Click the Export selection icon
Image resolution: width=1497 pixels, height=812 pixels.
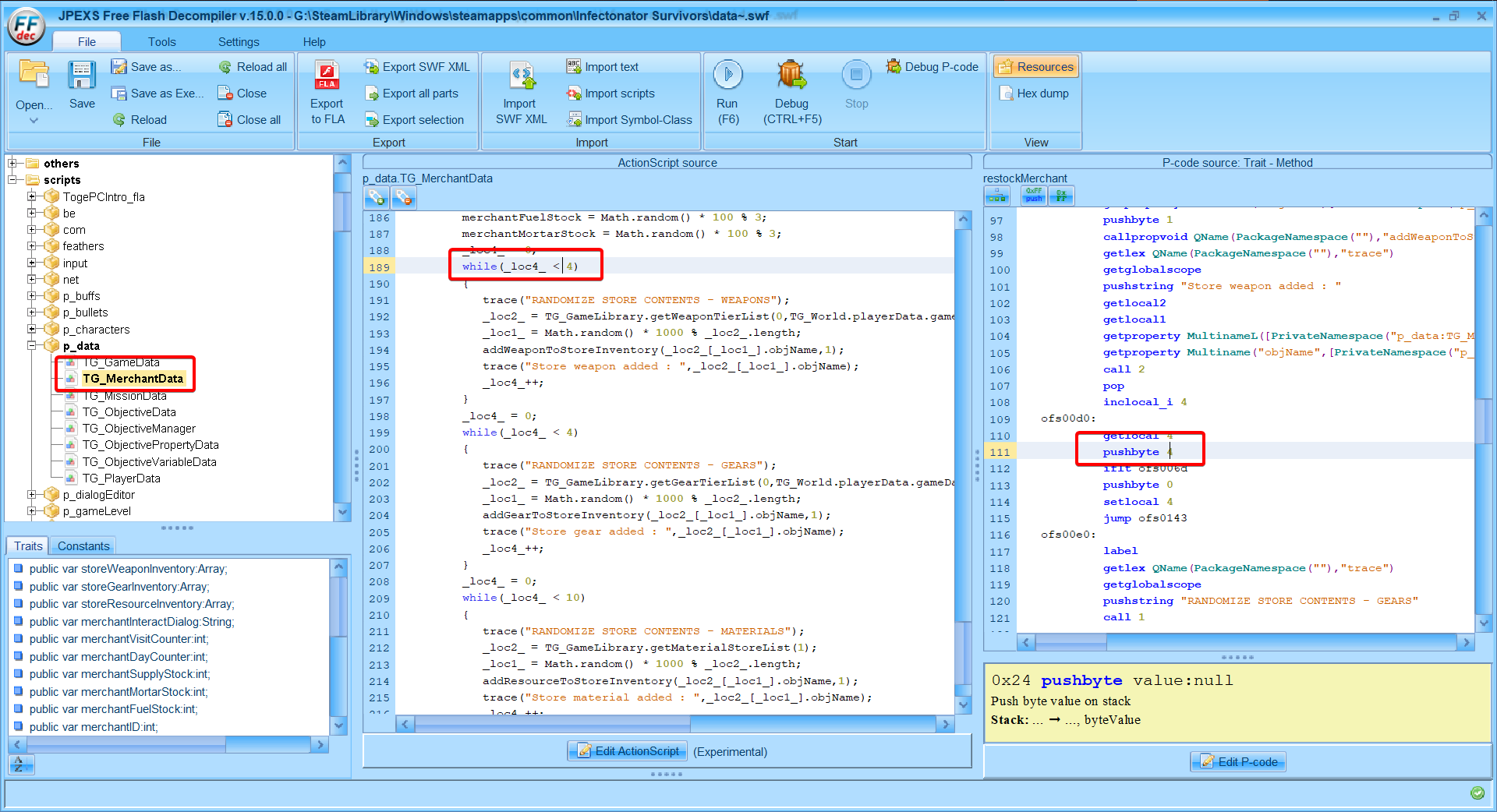pyautogui.click(x=372, y=120)
